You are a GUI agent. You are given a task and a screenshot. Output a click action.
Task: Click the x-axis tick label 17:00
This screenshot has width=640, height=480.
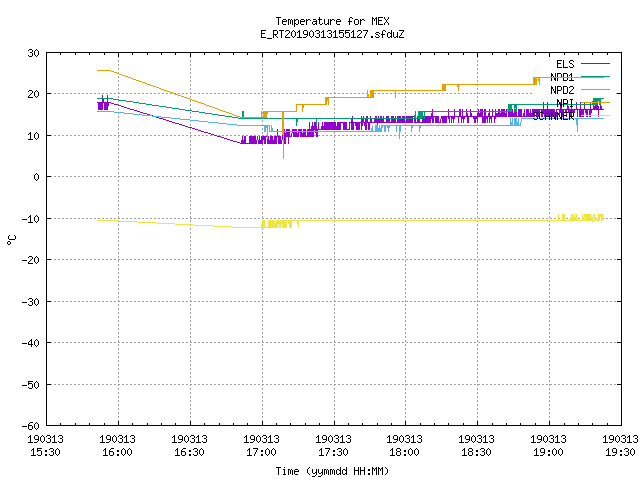point(261,452)
